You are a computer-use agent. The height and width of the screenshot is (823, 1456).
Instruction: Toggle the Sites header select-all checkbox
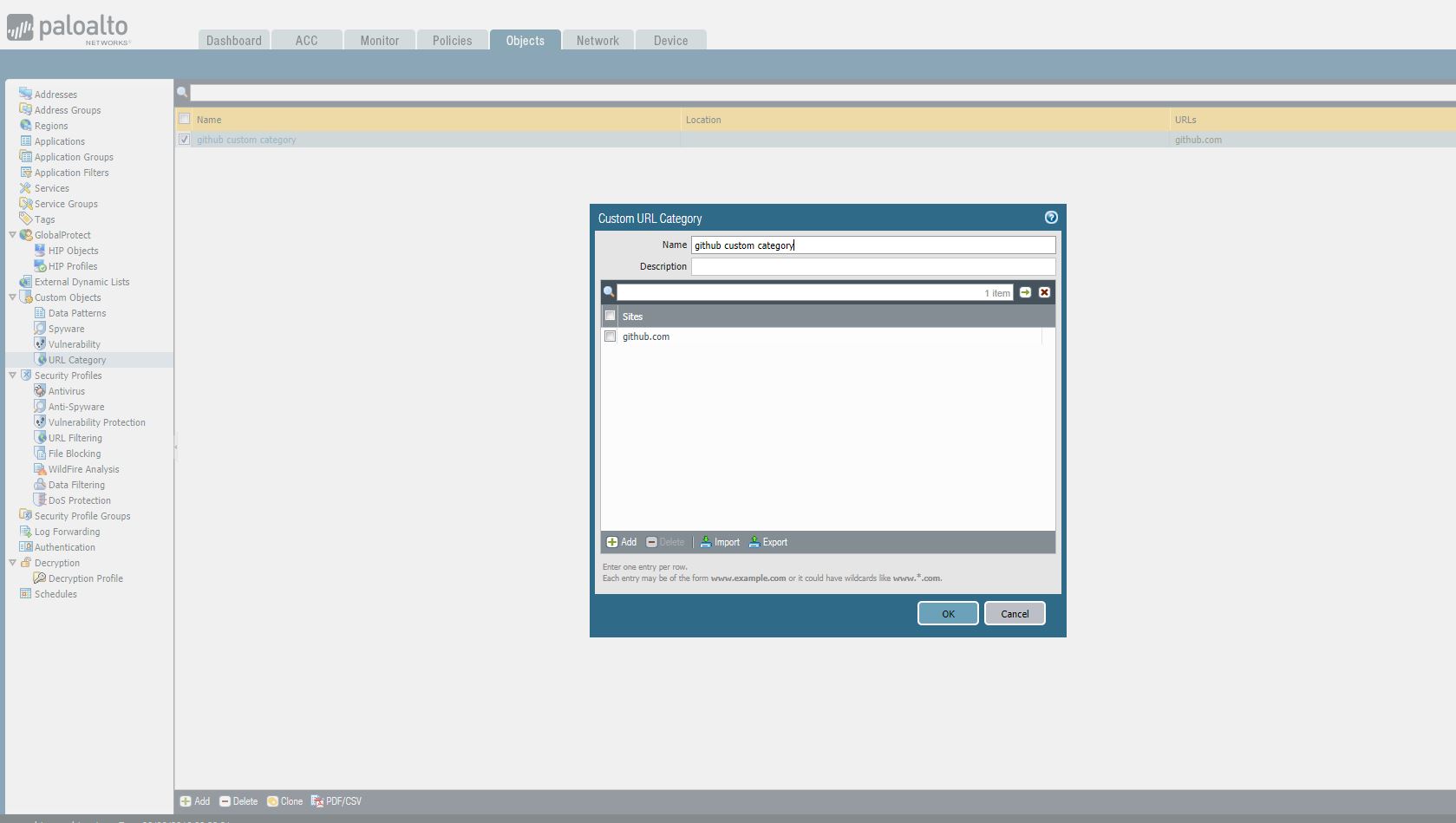tap(610, 316)
